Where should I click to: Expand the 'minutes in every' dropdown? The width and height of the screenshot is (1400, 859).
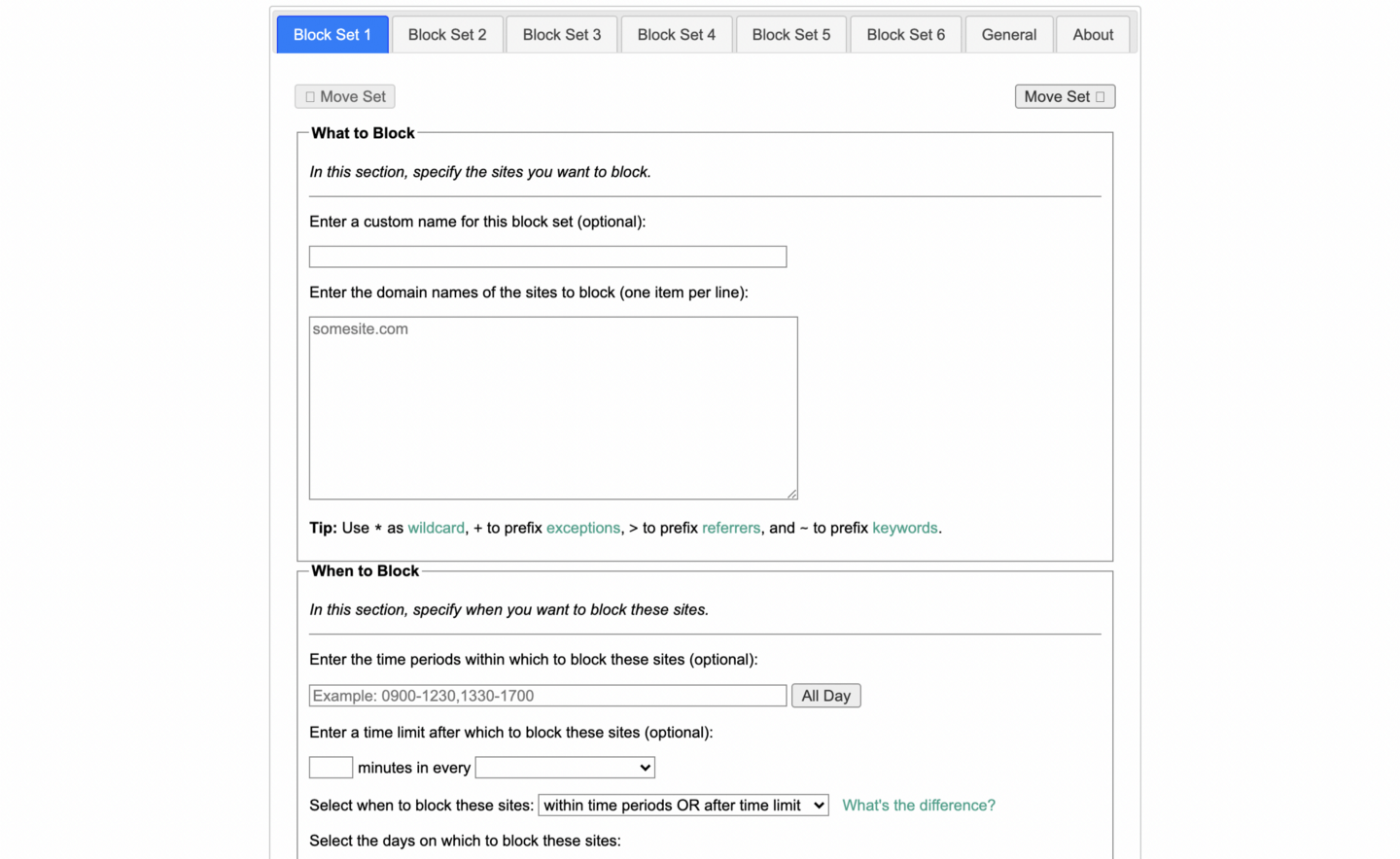pyautogui.click(x=565, y=768)
